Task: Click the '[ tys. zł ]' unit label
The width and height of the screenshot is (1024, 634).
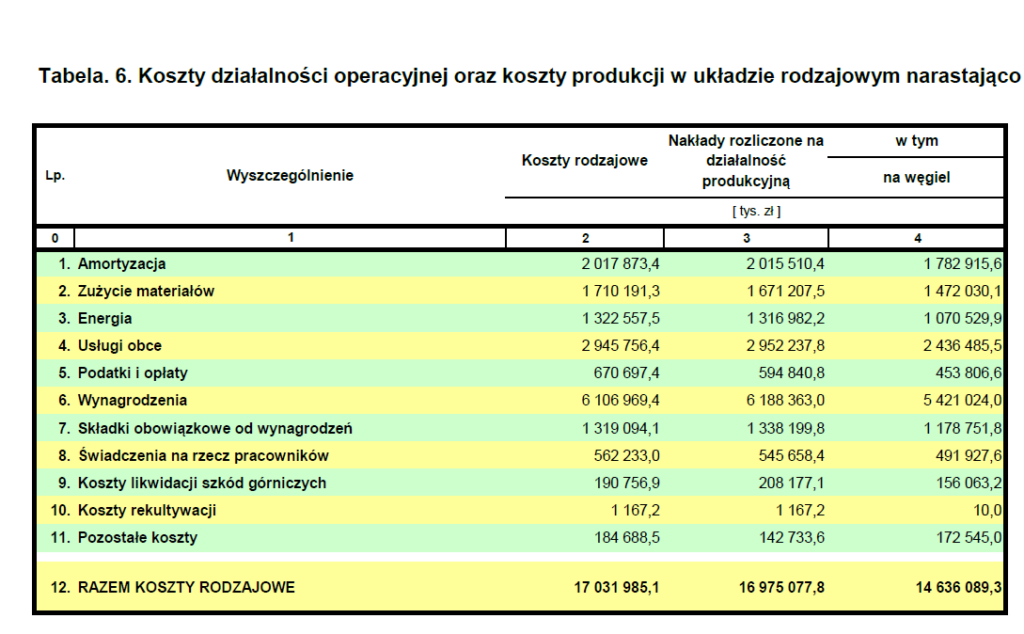Action: [756, 211]
